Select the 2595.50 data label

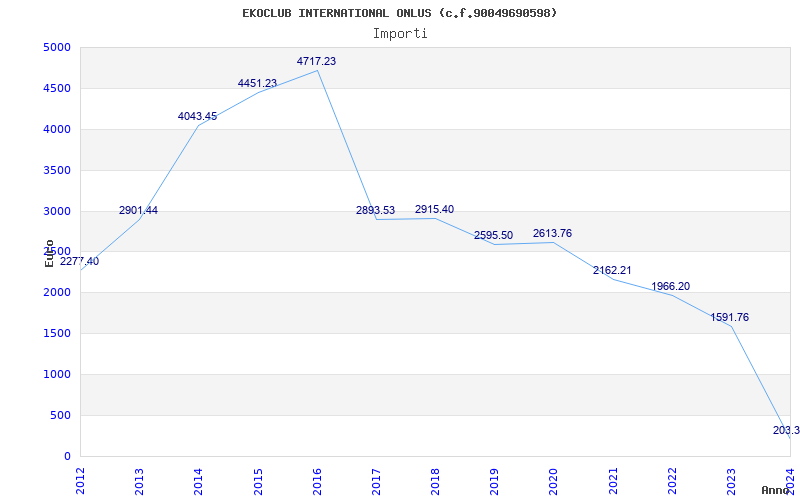(x=493, y=235)
